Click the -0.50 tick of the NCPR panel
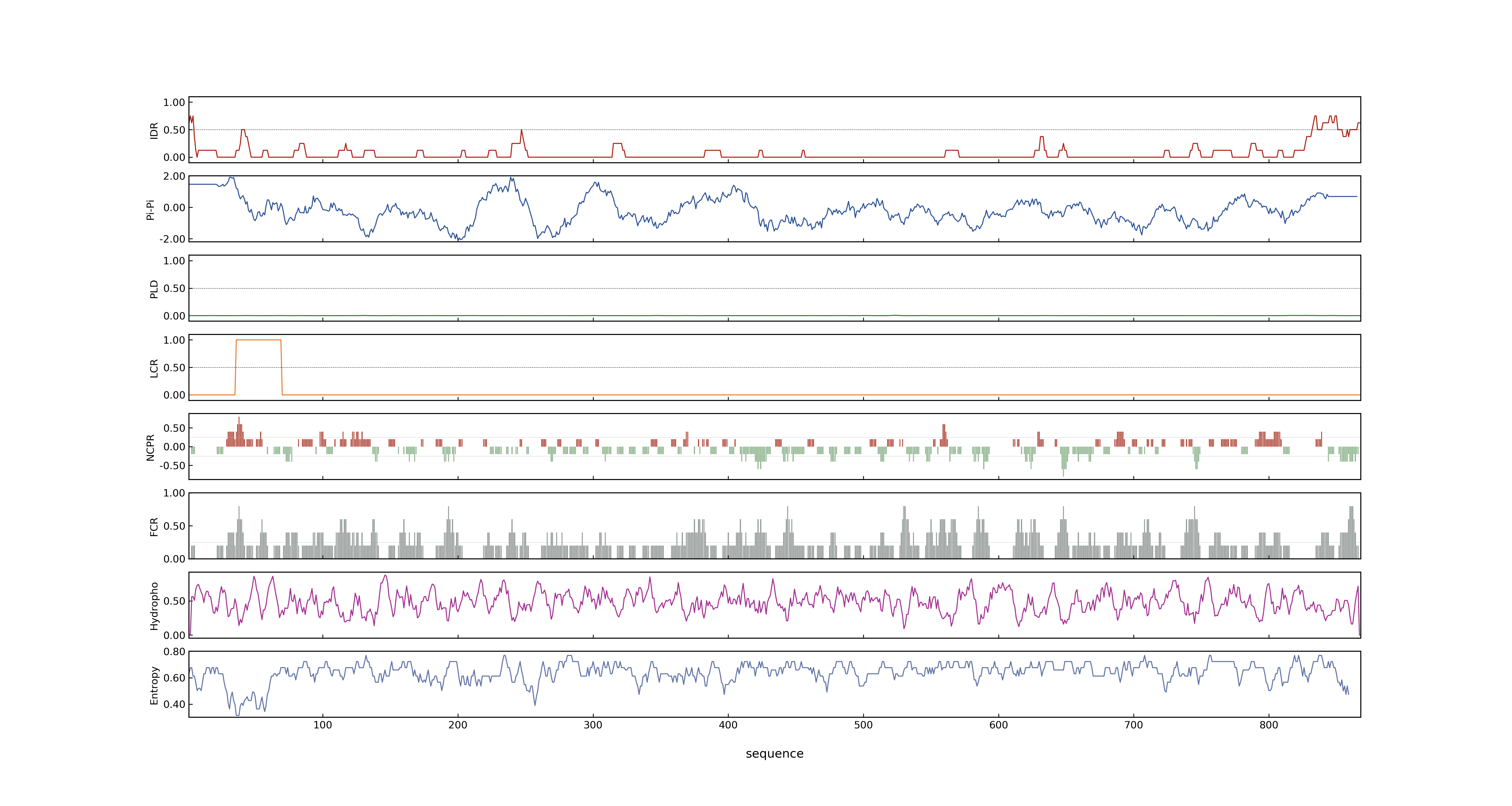The image size is (1512, 806). pos(172,466)
